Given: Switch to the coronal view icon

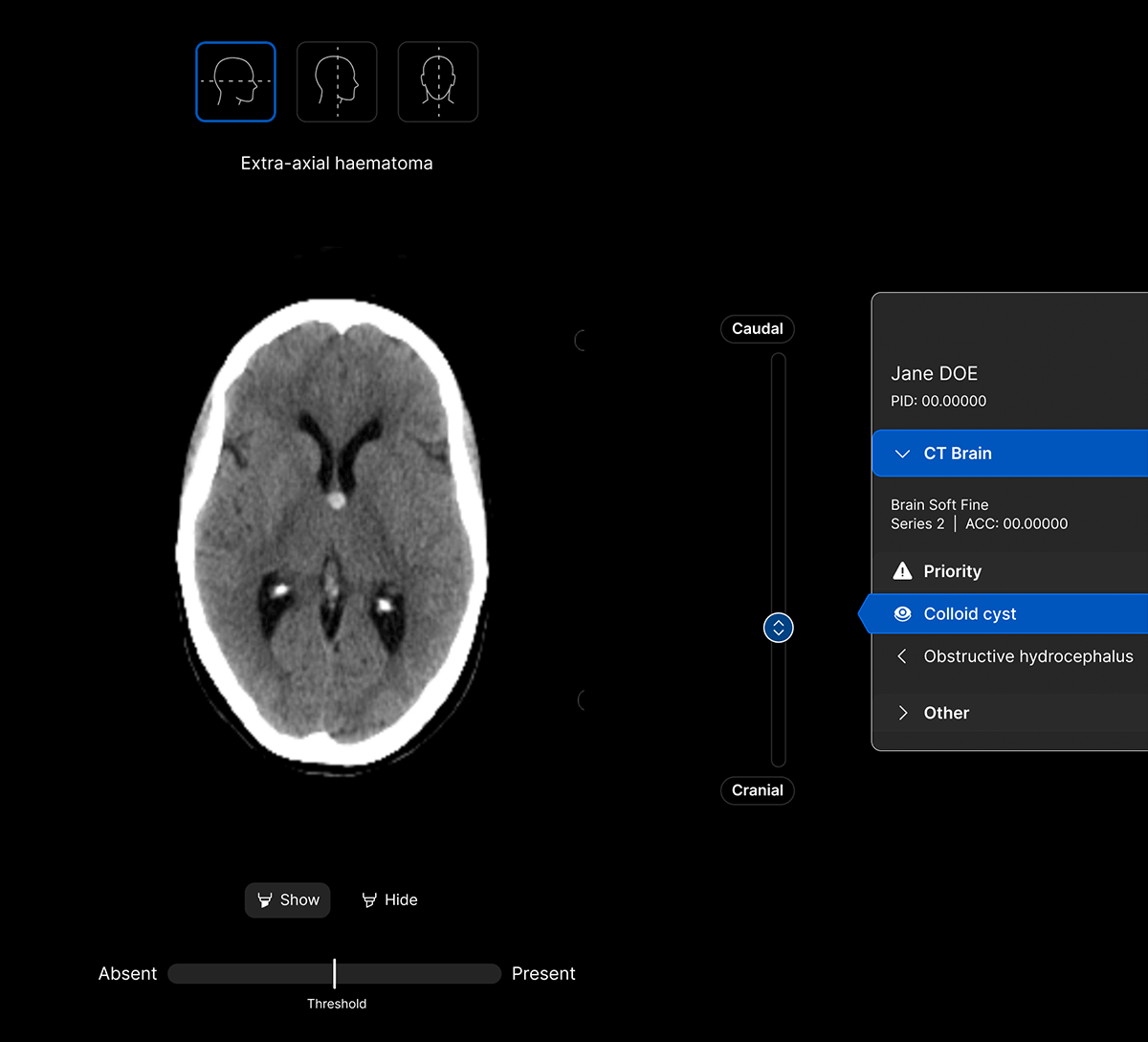Looking at the screenshot, I should click(x=437, y=82).
